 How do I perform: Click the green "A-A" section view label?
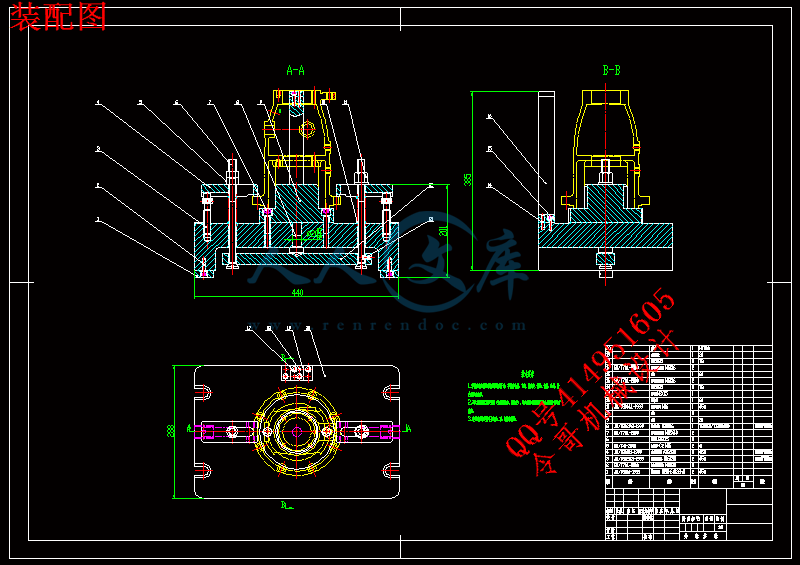(295, 70)
